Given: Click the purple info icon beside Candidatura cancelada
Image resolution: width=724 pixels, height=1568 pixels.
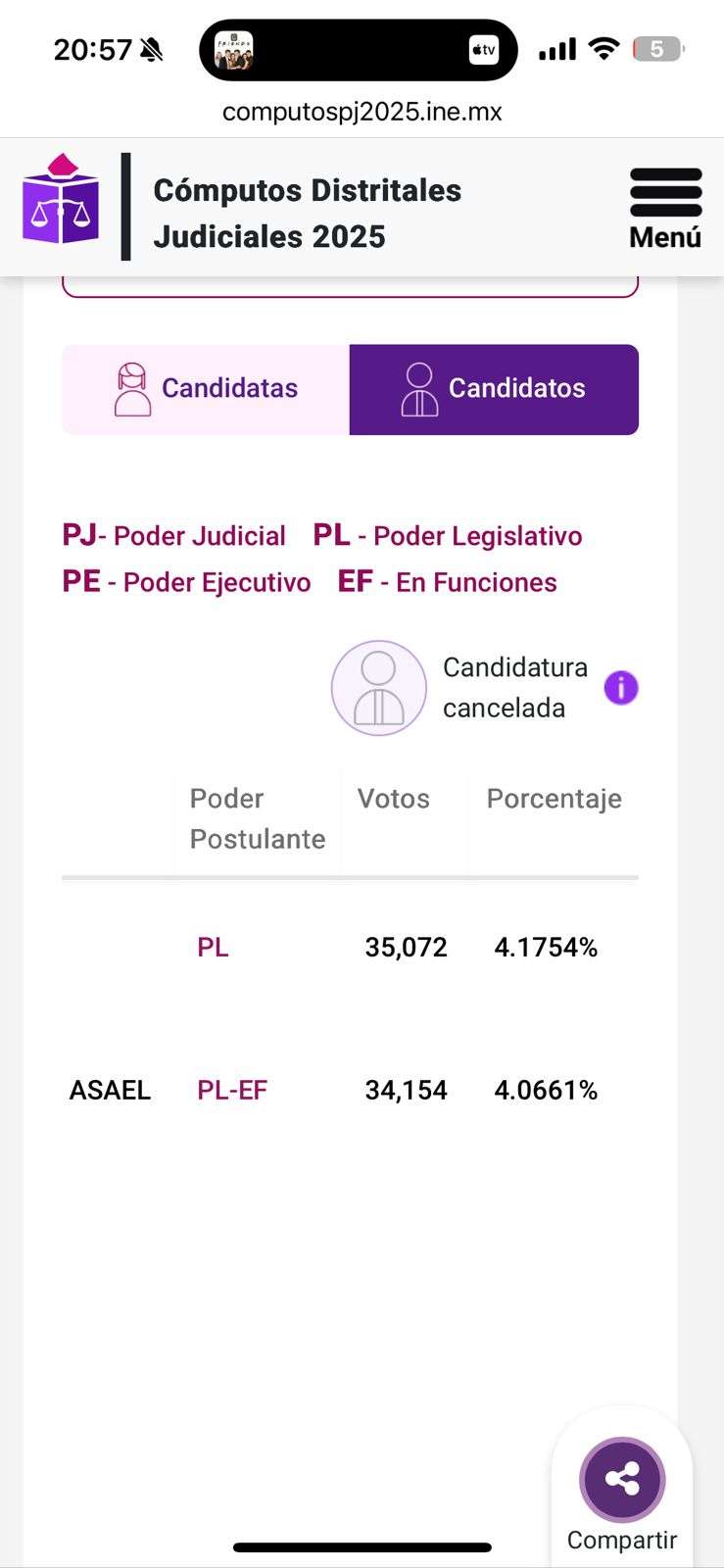Looking at the screenshot, I should tap(621, 688).
